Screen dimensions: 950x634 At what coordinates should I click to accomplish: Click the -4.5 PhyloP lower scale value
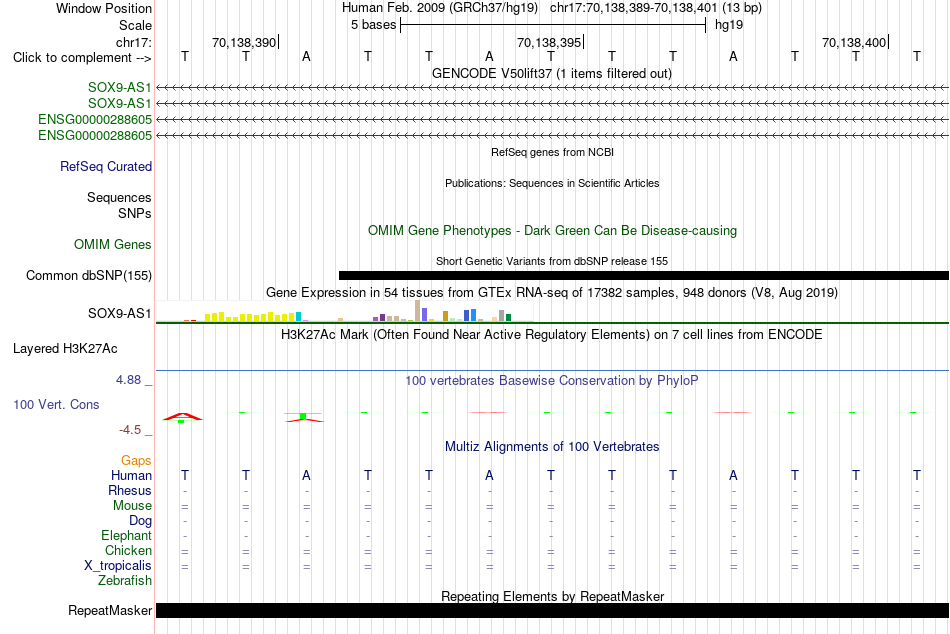pos(130,430)
